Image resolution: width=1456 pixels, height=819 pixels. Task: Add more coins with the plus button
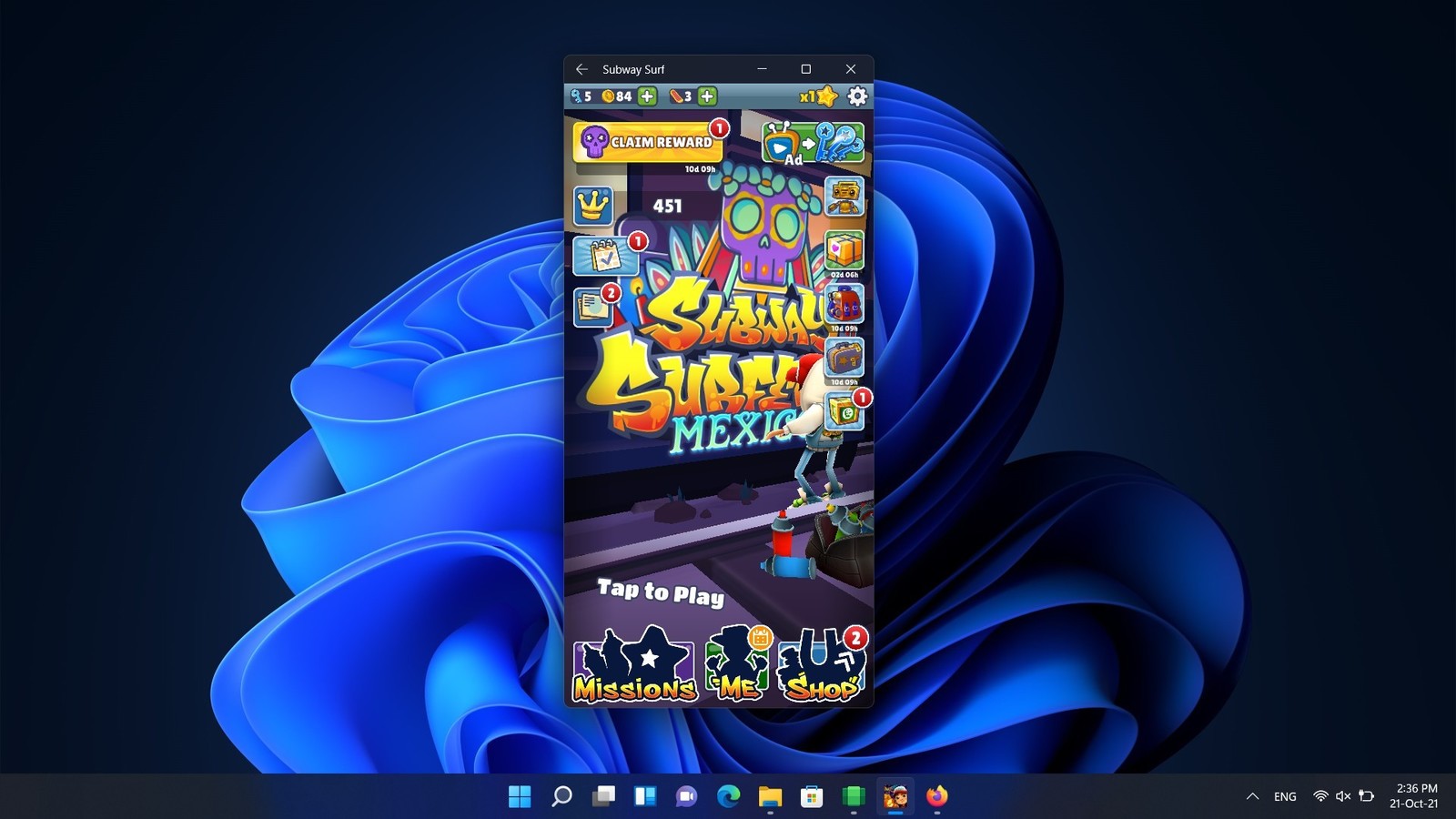(647, 96)
